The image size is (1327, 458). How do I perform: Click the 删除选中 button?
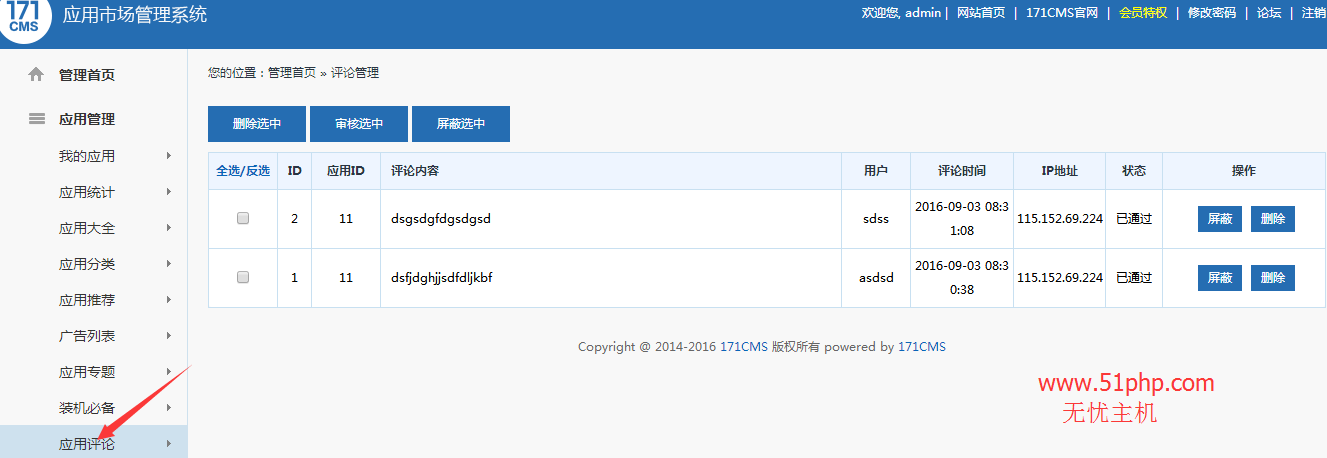click(257, 124)
